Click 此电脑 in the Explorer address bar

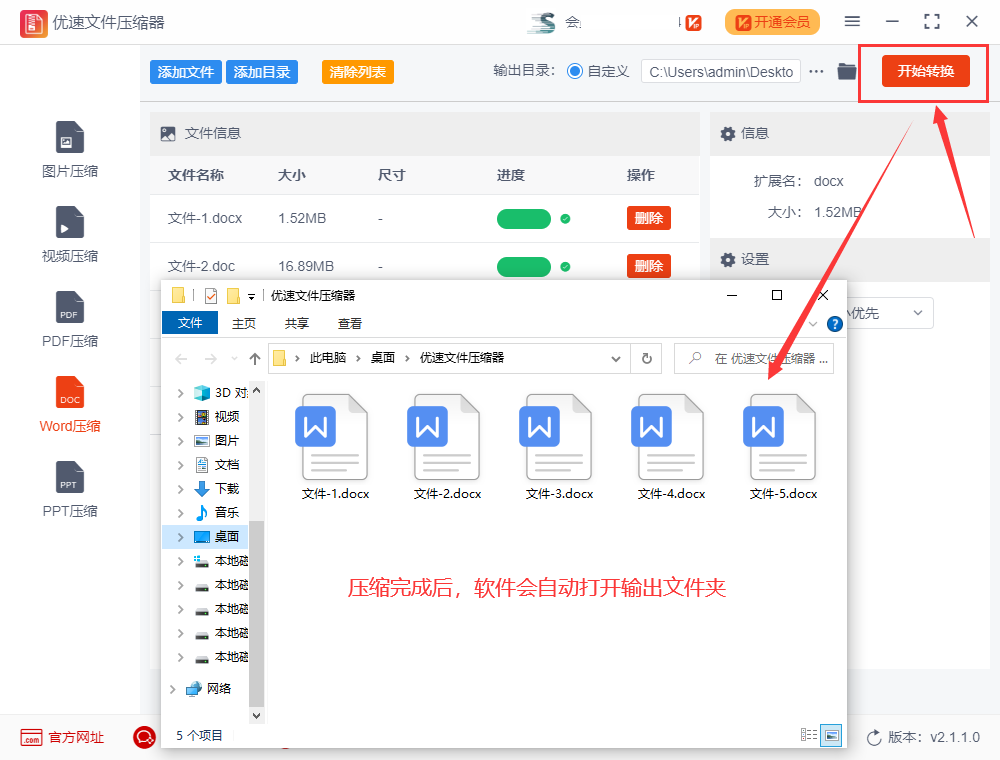327,358
